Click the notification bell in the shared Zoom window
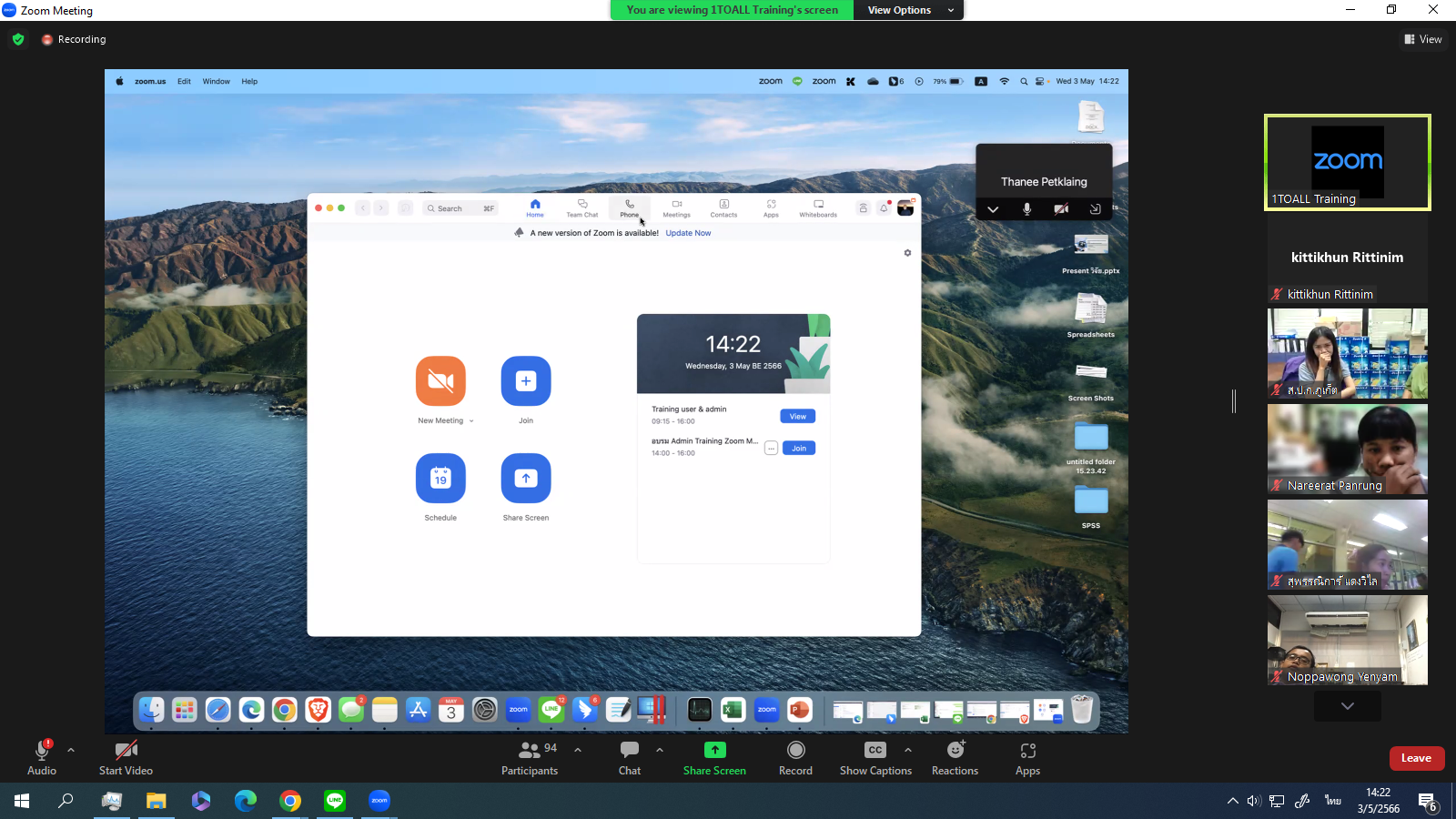1456x819 pixels. (x=884, y=208)
